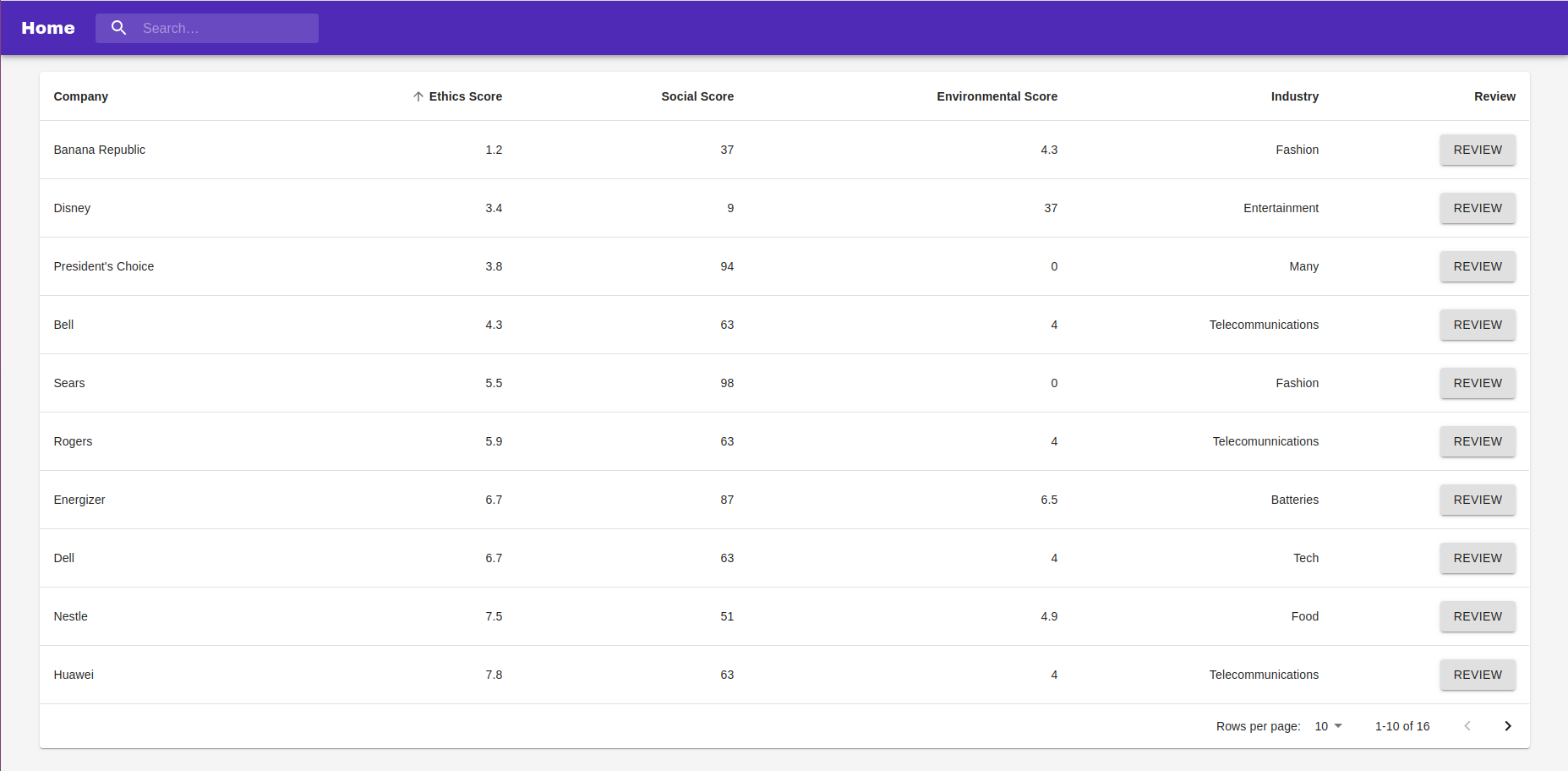
Task: Review the Rogers row
Action: [1478, 441]
